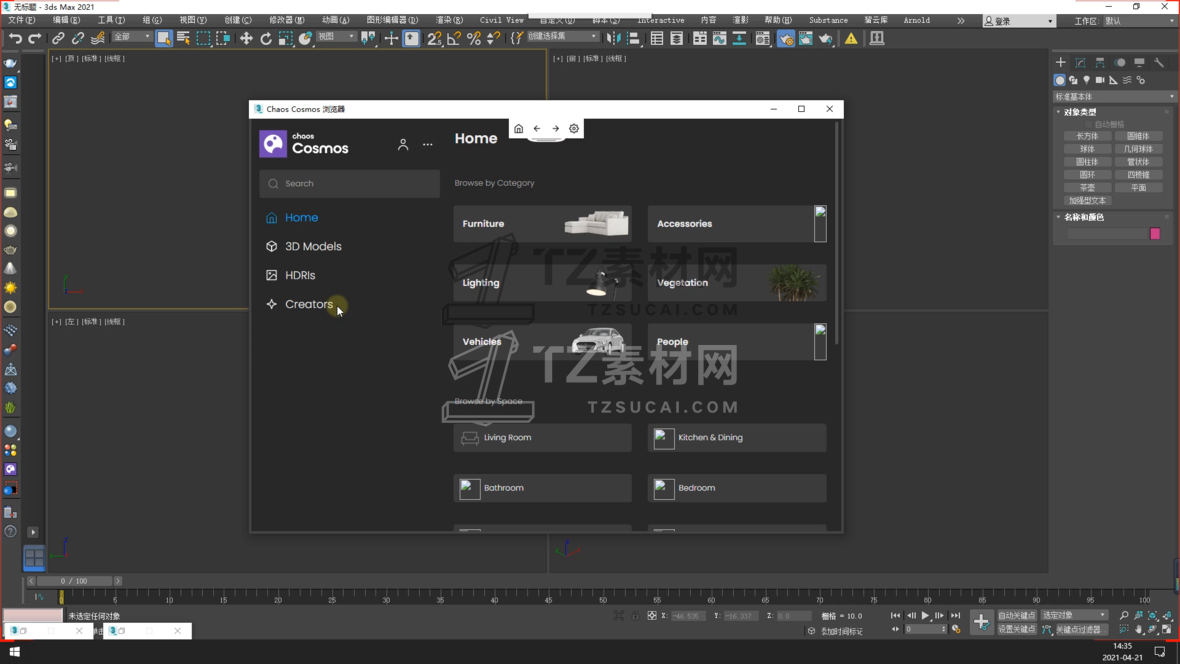Click the Cosmos Search input field

(350, 184)
